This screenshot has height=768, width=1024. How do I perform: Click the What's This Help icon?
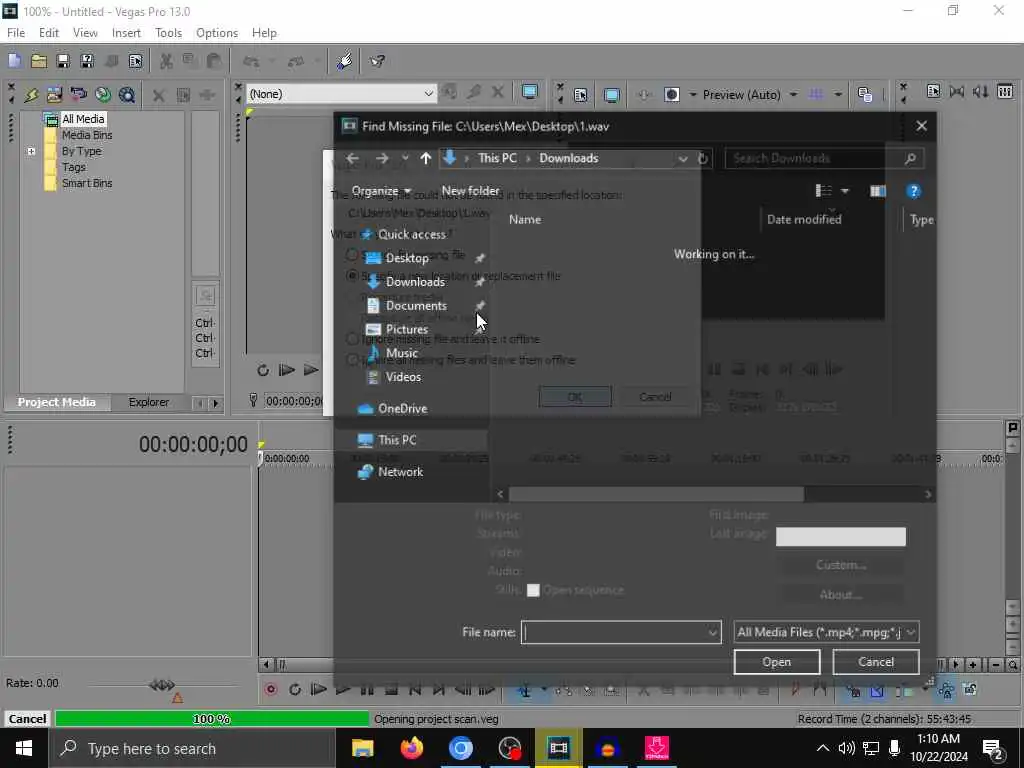click(377, 61)
